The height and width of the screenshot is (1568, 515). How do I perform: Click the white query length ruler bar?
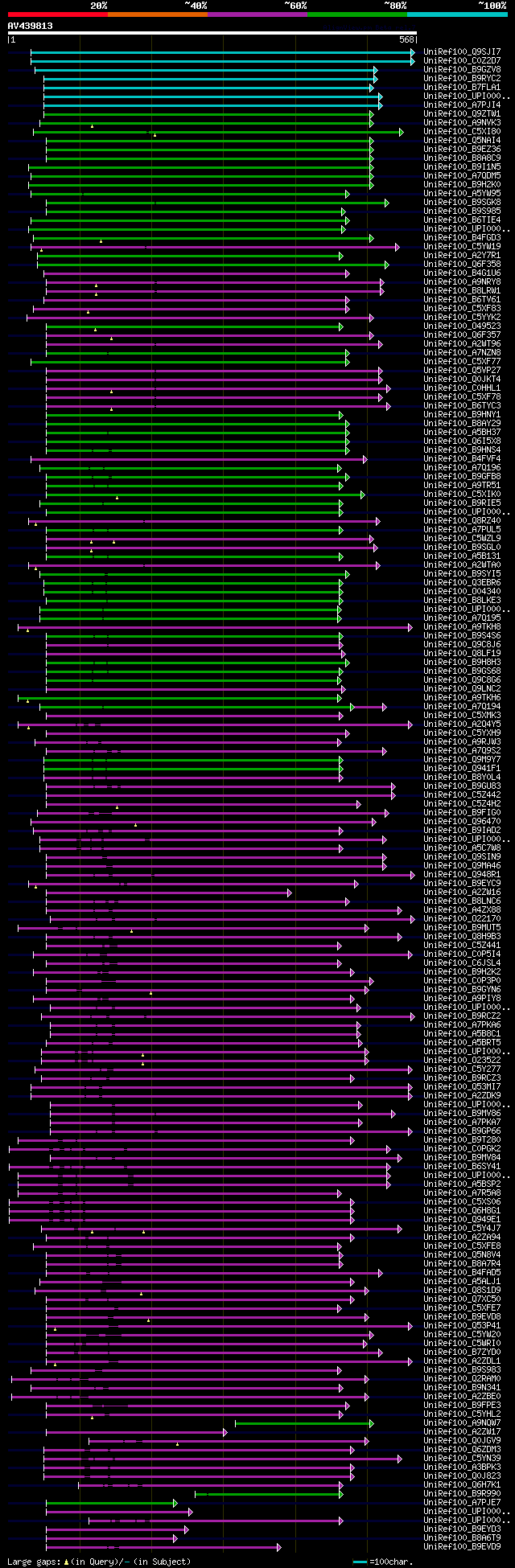[212, 34]
